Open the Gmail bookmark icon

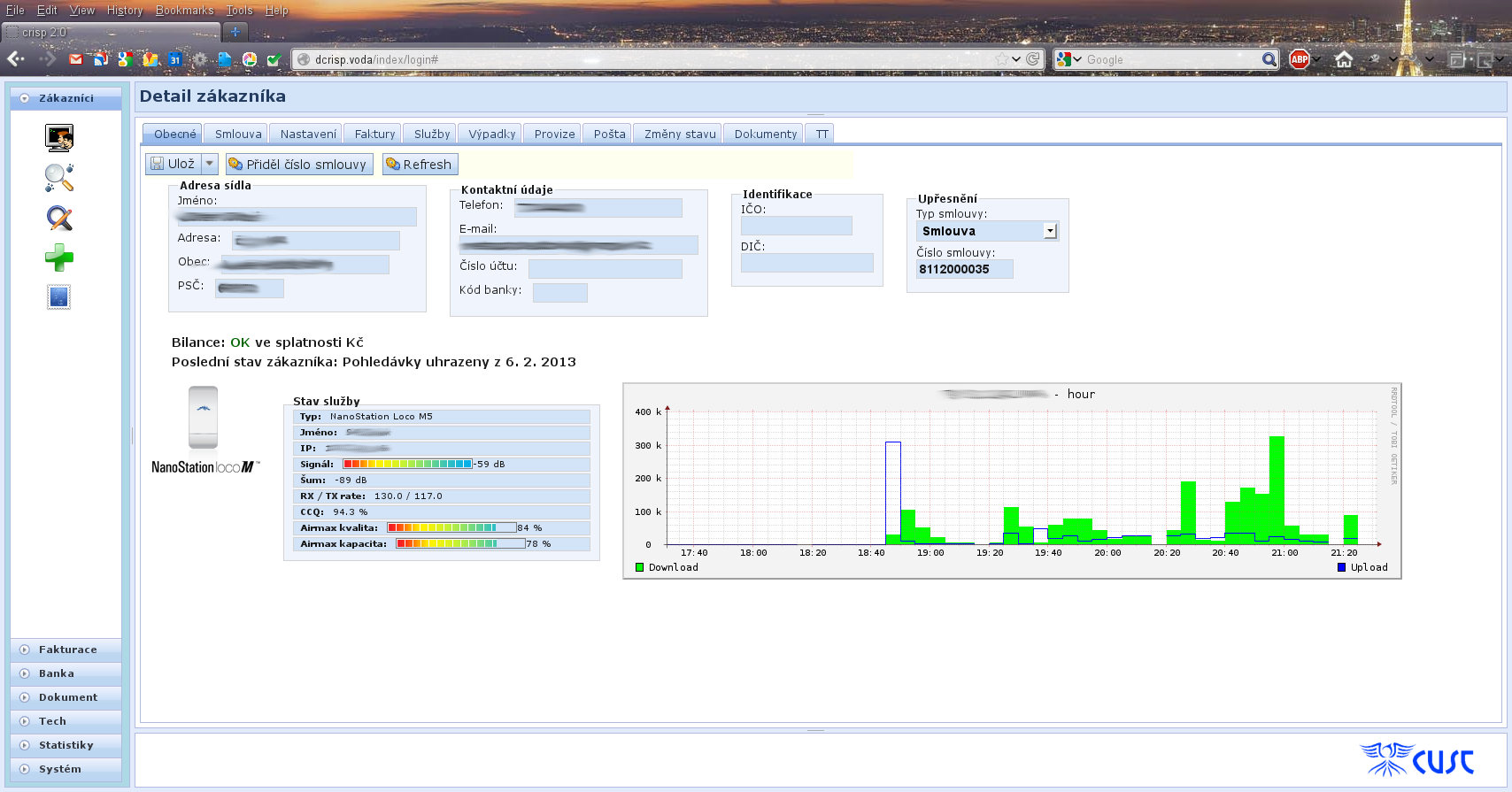pos(76,59)
